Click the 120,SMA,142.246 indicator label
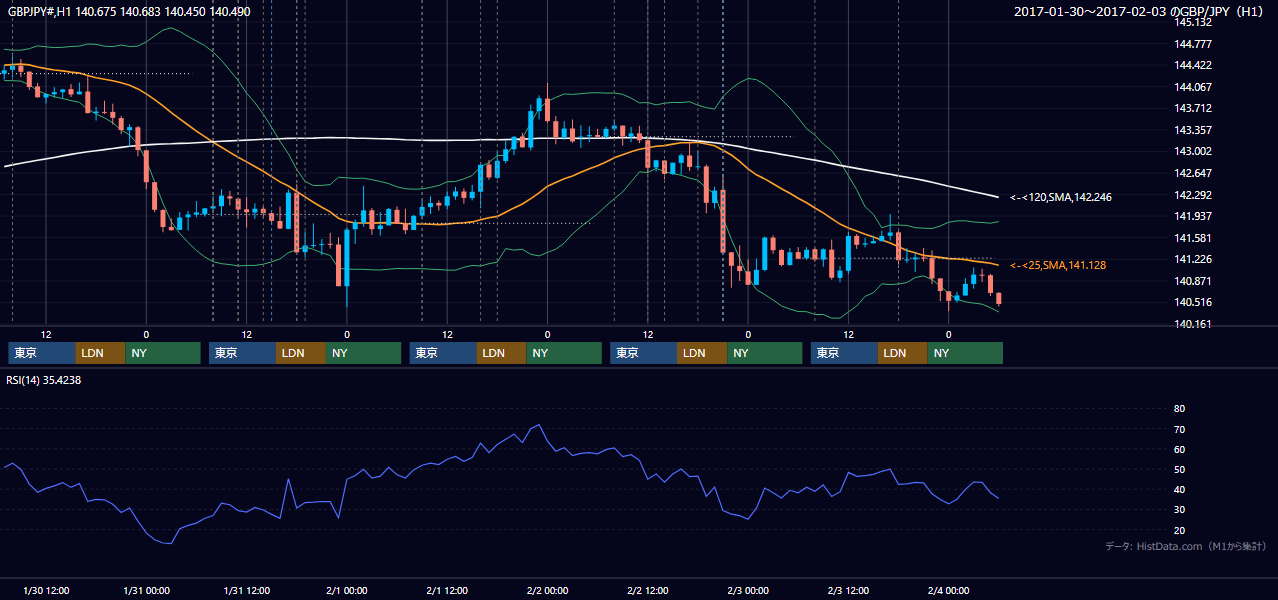The height and width of the screenshot is (600, 1278). point(1061,197)
